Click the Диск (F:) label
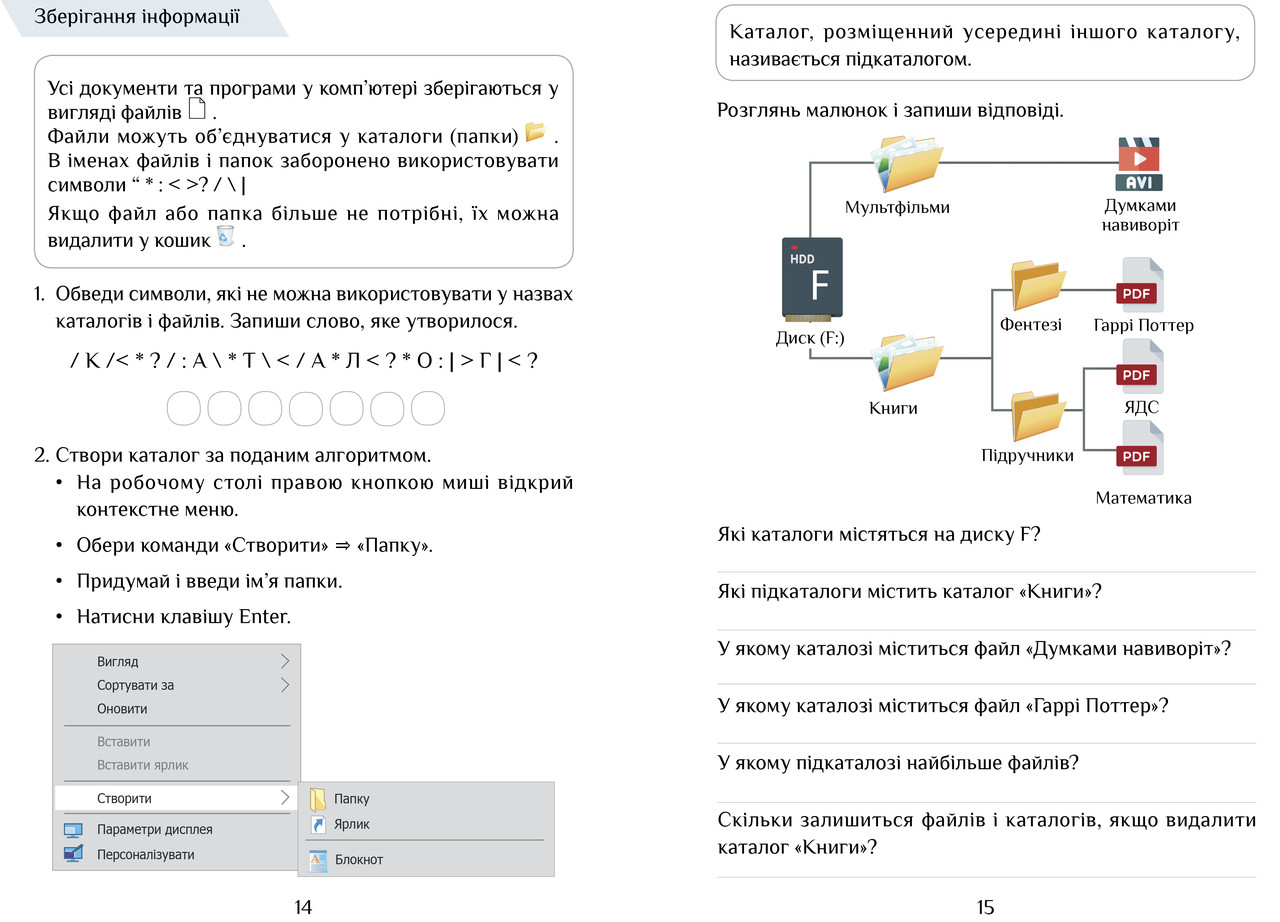 pos(810,338)
